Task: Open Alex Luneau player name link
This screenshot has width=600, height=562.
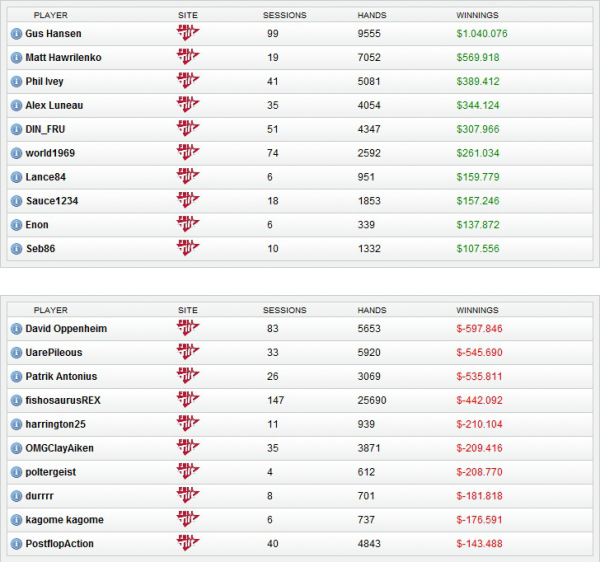Action: point(57,105)
